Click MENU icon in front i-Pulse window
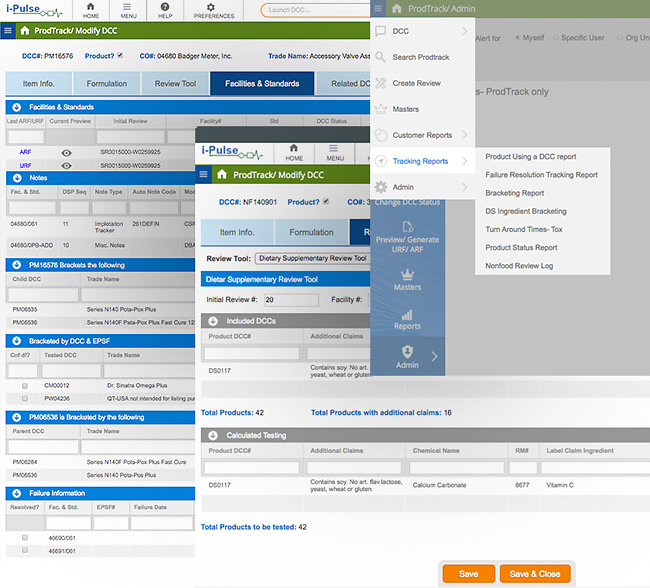The image size is (650, 588). pos(333,148)
